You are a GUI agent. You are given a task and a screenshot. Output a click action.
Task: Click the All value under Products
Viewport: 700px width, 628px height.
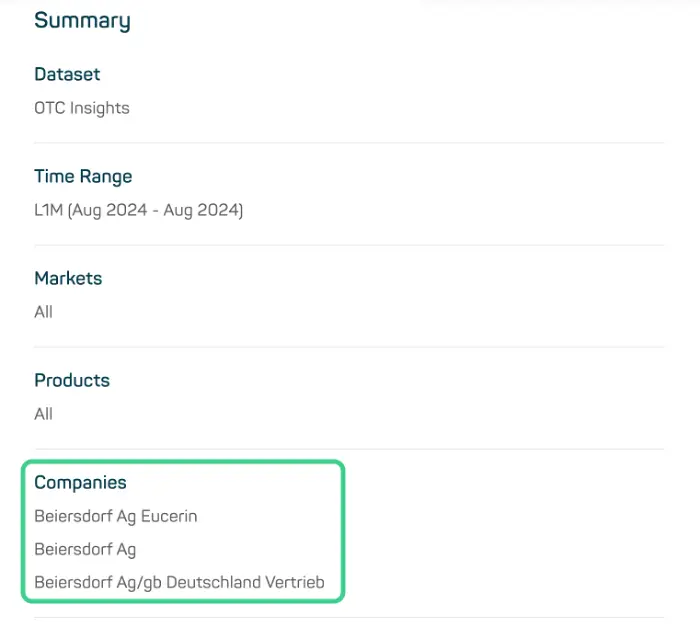(x=43, y=414)
